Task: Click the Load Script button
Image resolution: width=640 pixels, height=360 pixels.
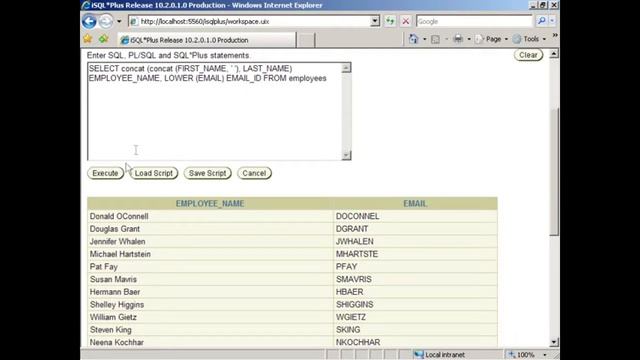Action: 154,173
